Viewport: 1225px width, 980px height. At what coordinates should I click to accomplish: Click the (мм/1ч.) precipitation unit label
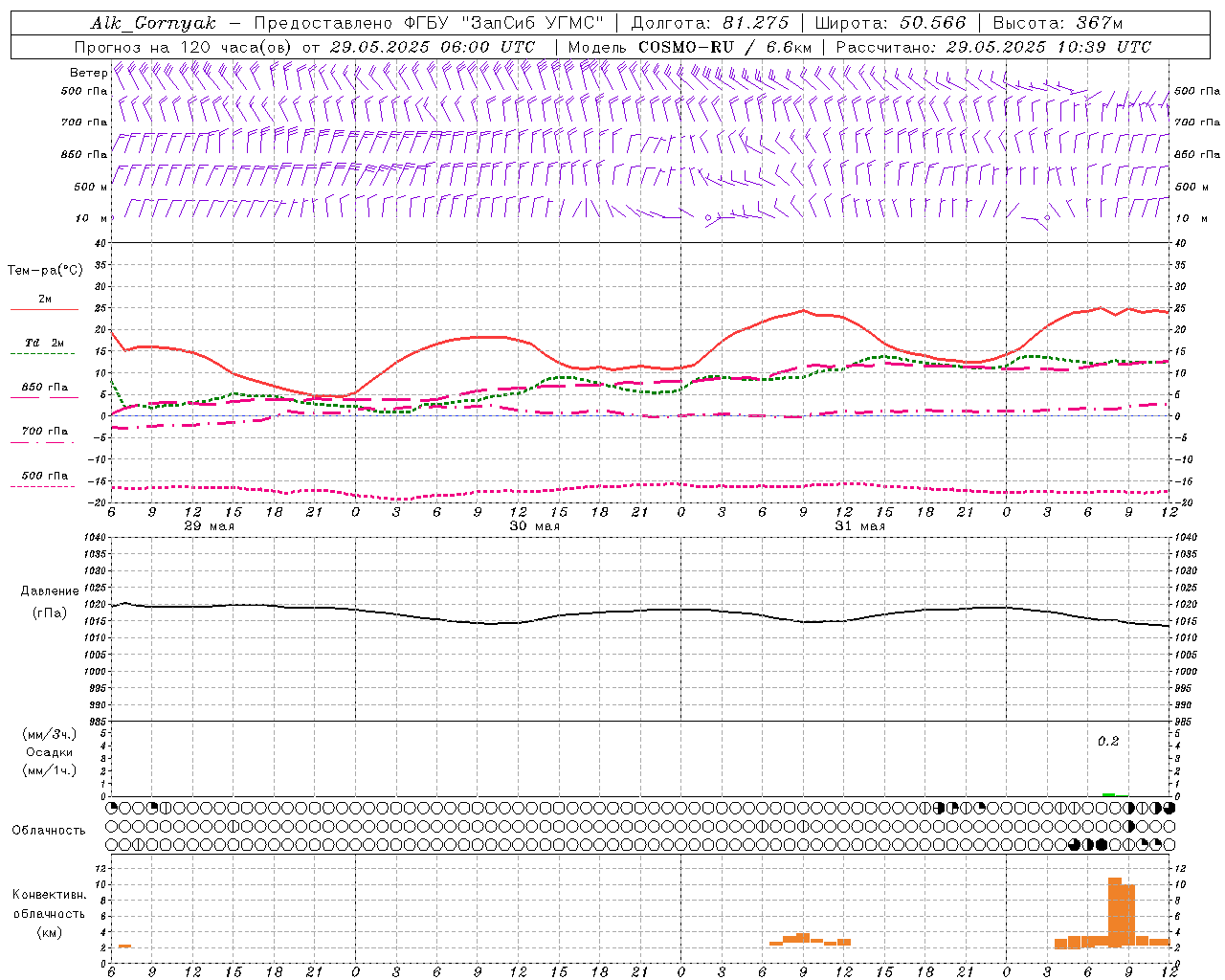(x=49, y=770)
